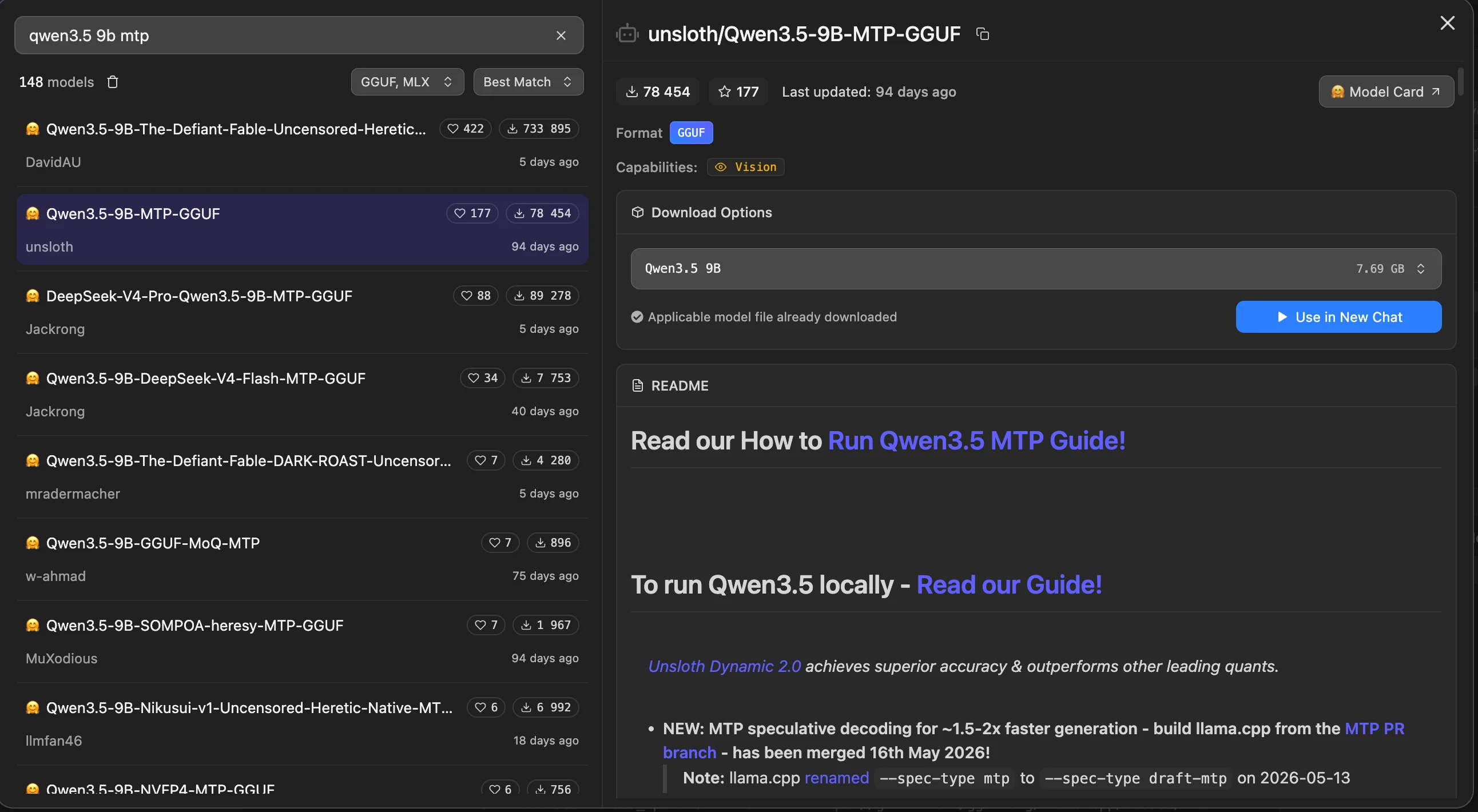The height and width of the screenshot is (812, 1478).
Task: Clear the search field with the X icon
Action: tap(561, 35)
